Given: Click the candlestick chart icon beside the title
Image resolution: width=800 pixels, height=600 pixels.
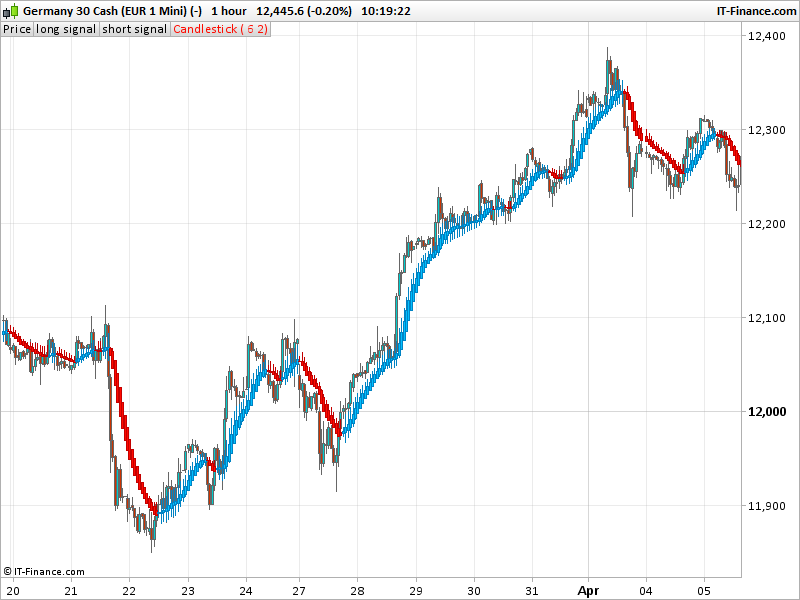Looking at the screenshot, I should 10,10.
